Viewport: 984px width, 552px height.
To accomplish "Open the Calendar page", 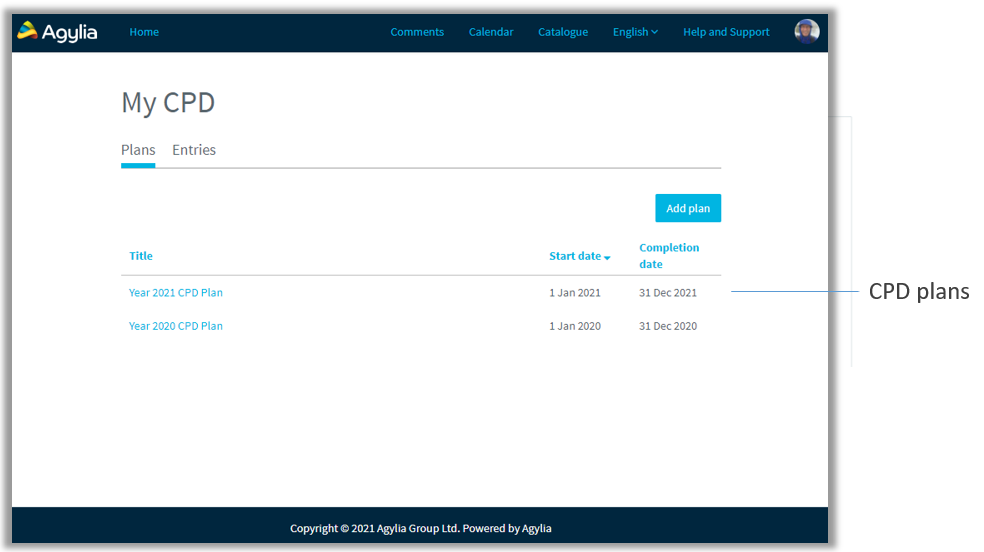I will pyautogui.click(x=491, y=32).
